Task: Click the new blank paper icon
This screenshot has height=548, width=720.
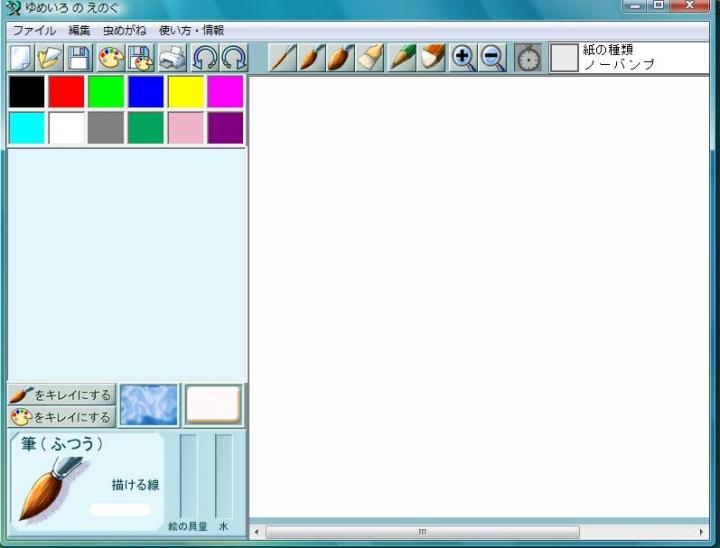Action: click(x=21, y=58)
